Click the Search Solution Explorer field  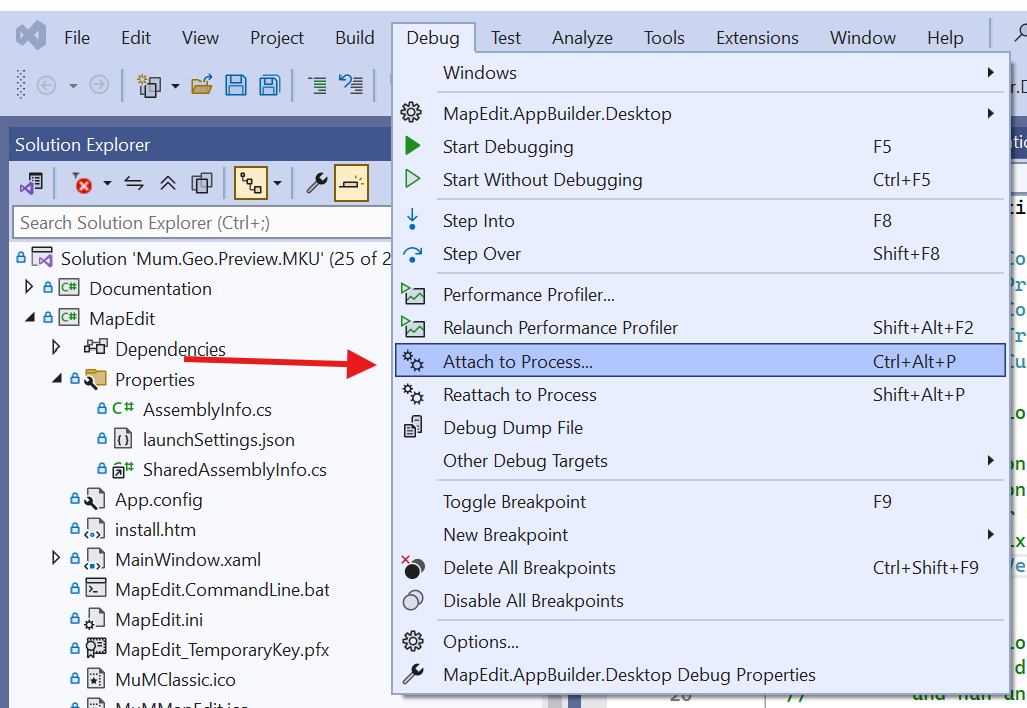200,223
